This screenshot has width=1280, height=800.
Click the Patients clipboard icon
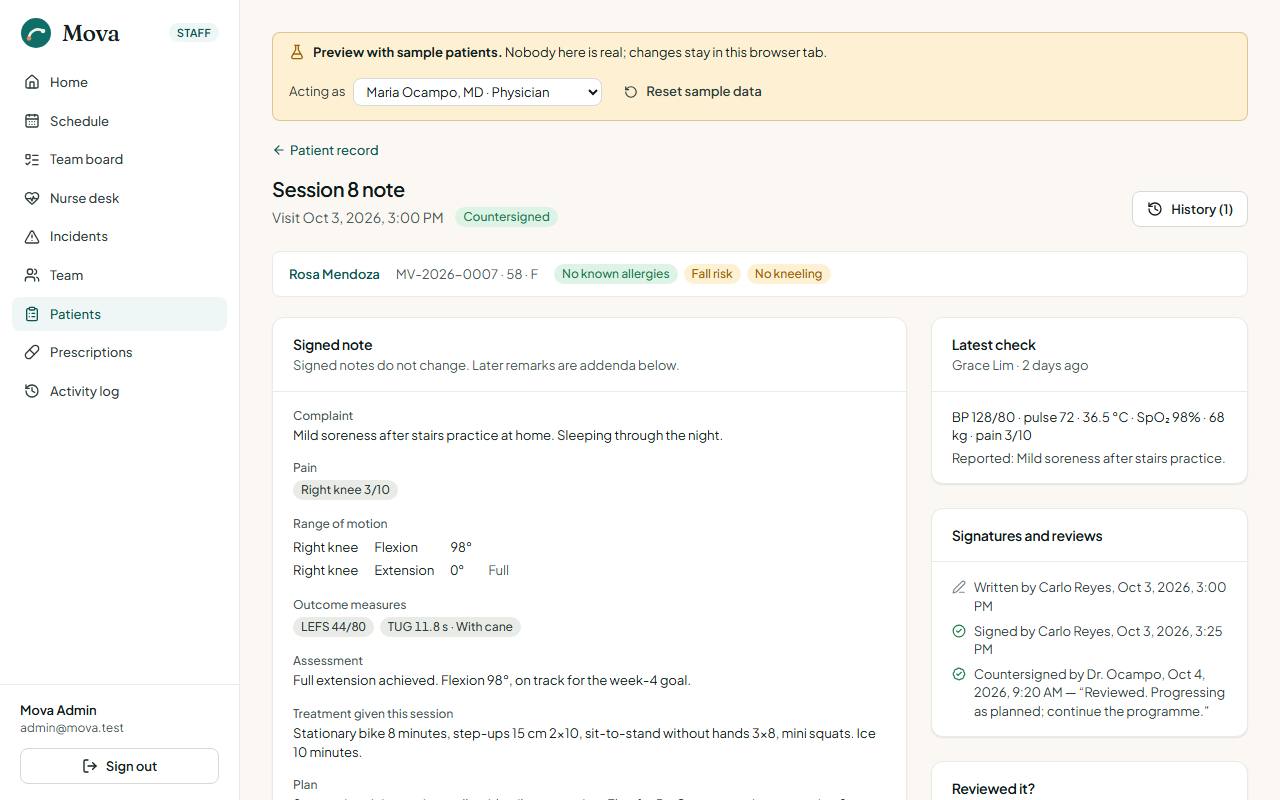tap(32, 314)
